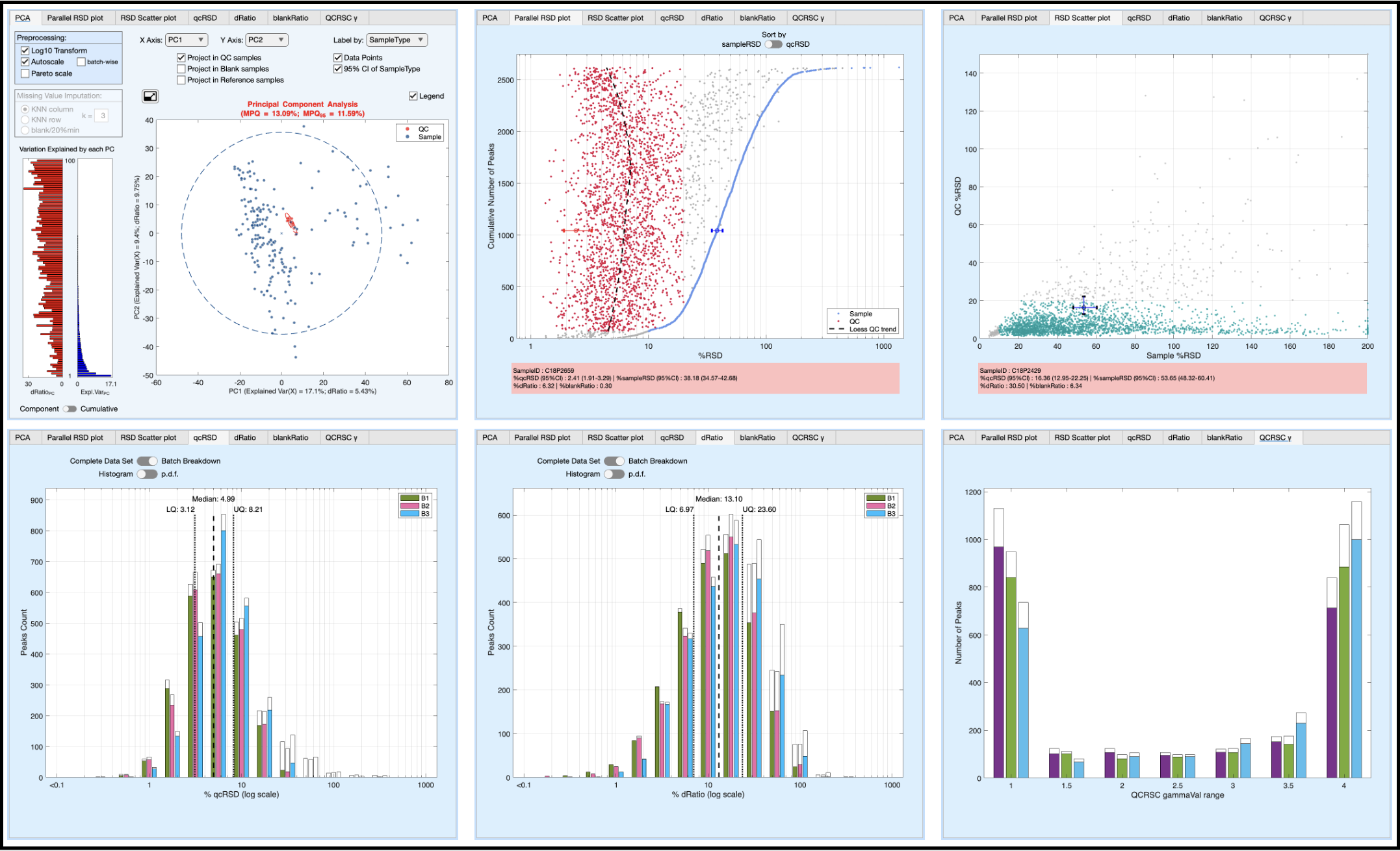
Task: Toggle the Legend checkbox
Action: (x=413, y=96)
